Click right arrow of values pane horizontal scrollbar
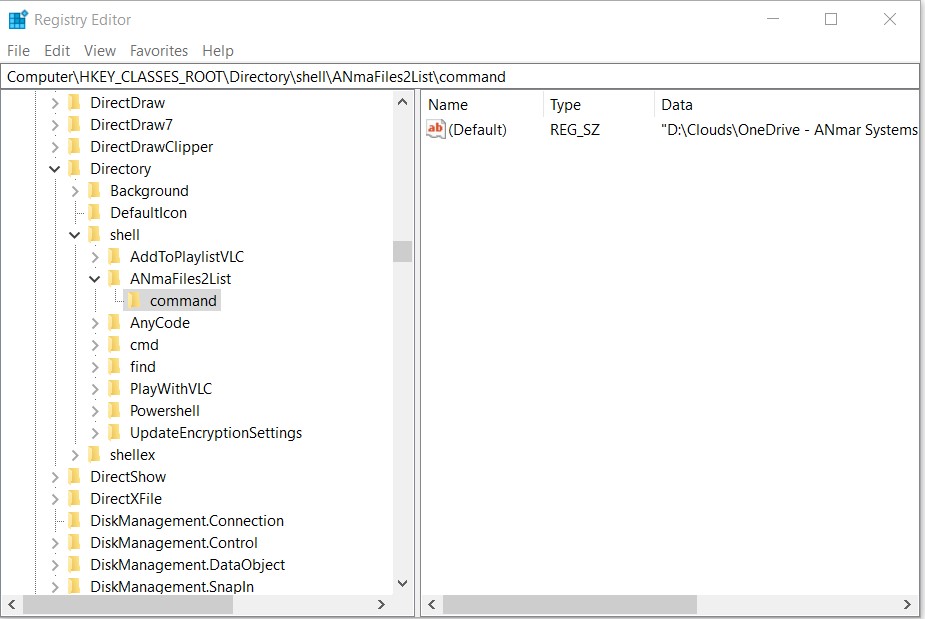925x619 pixels. (x=907, y=604)
